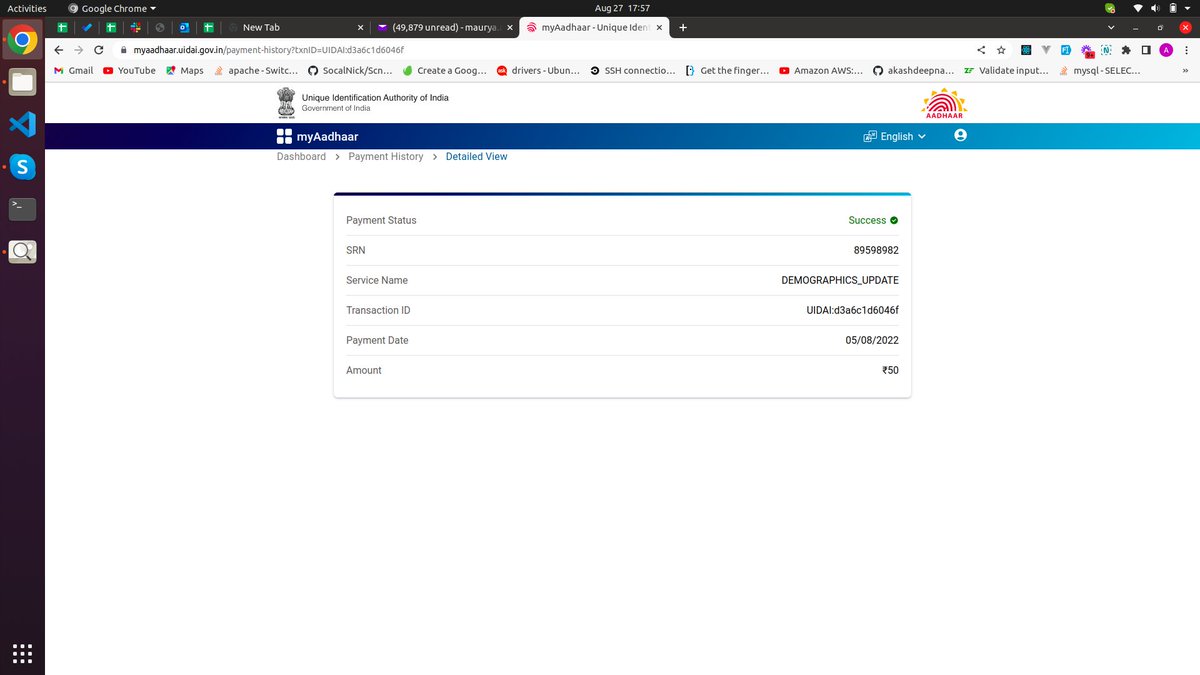Click green tray indicator icon

click(1110, 8)
